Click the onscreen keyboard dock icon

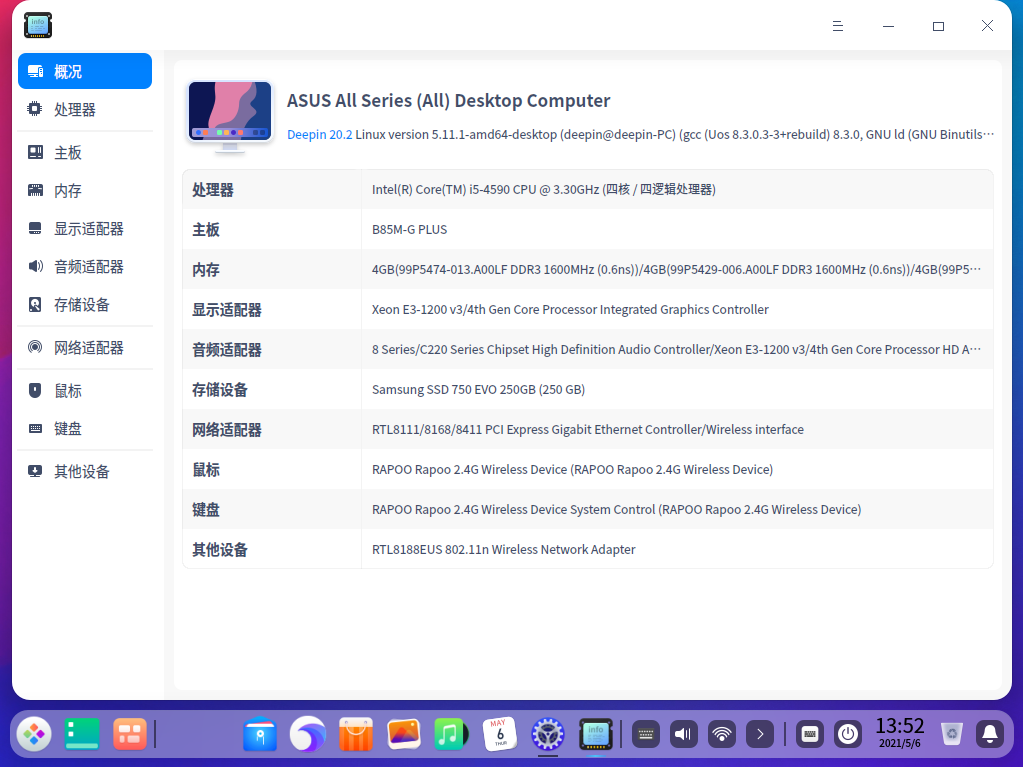(810, 734)
